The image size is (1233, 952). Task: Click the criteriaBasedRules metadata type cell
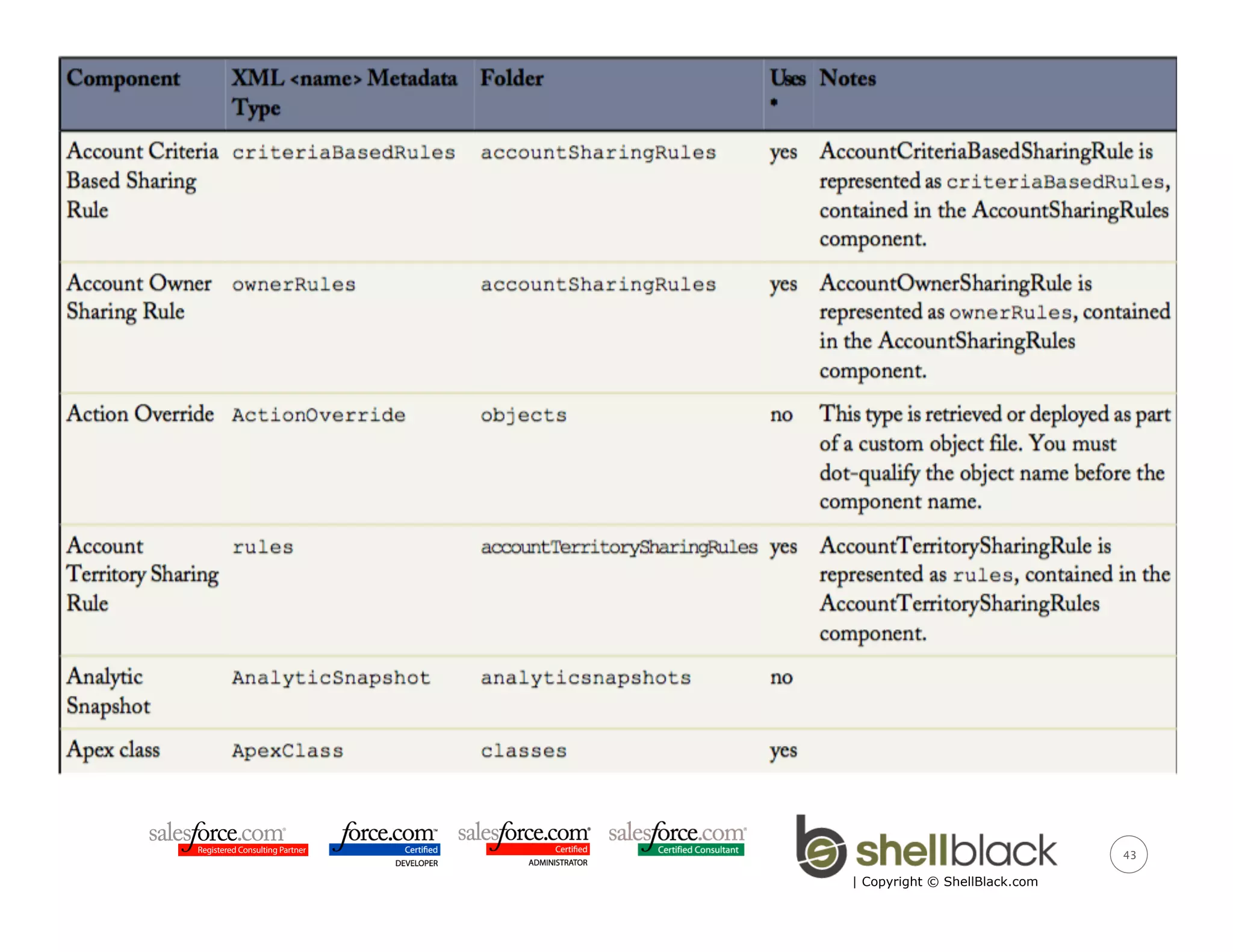click(344, 153)
